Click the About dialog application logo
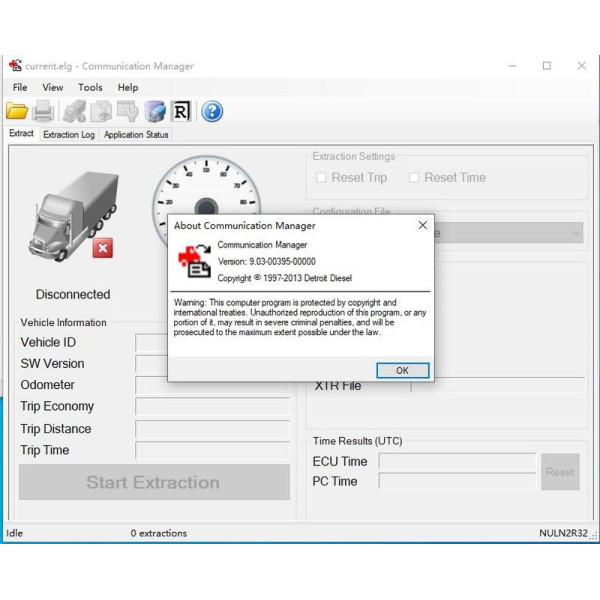The image size is (600, 600). [195, 261]
